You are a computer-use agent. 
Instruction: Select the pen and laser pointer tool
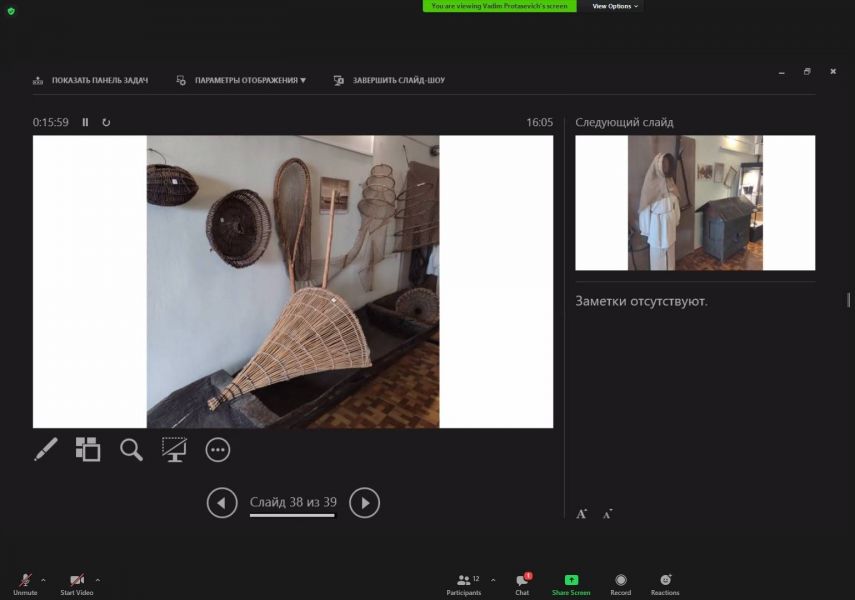[x=46, y=450]
